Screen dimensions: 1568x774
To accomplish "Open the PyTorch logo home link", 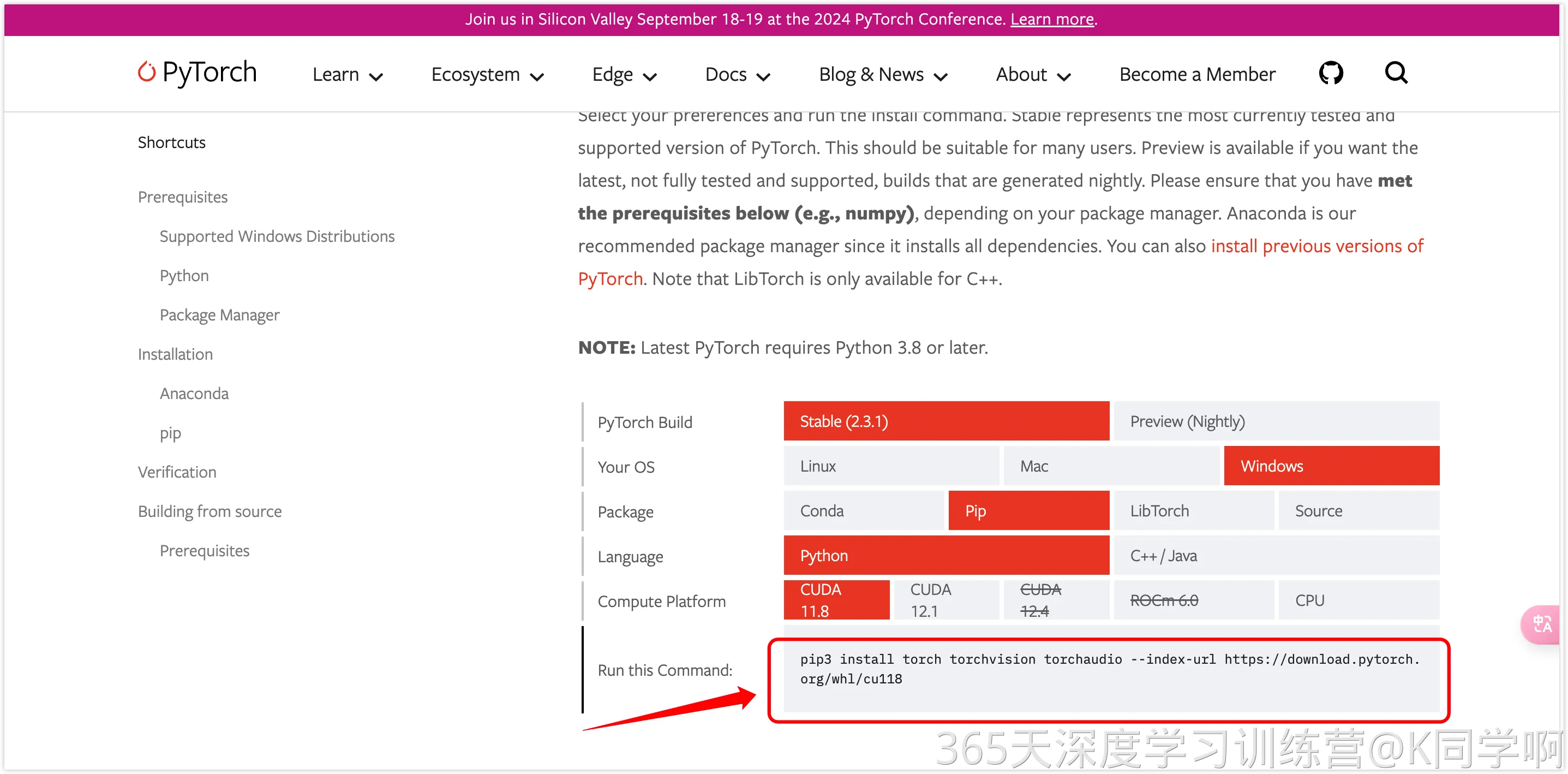I will coord(197,73).
